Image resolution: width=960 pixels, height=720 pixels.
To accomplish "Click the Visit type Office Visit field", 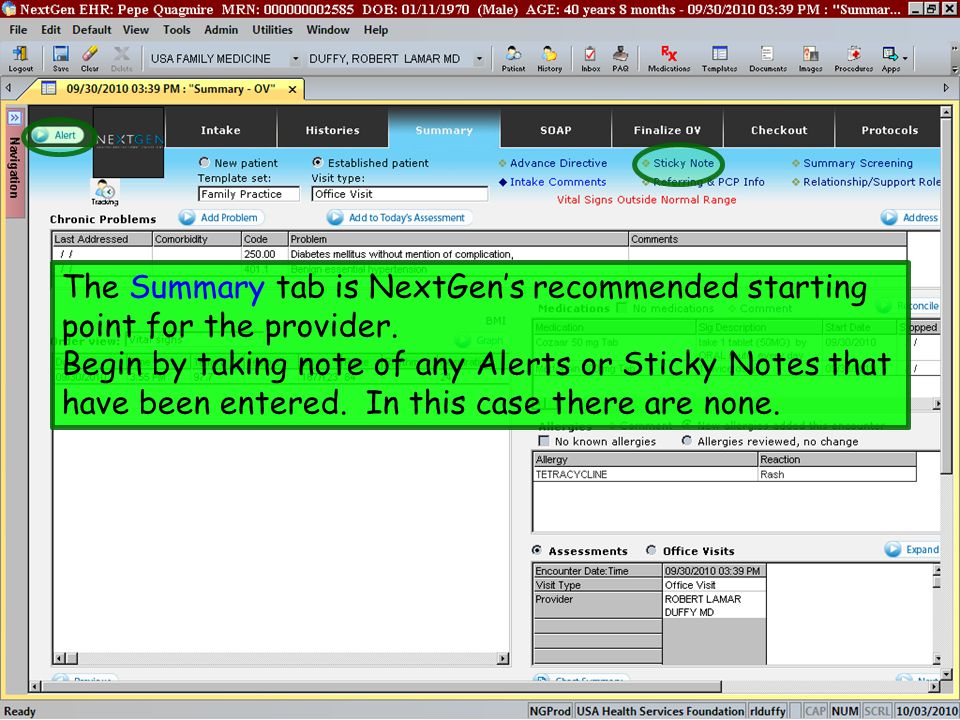I will pyautogui.click(x=399, y=194).
